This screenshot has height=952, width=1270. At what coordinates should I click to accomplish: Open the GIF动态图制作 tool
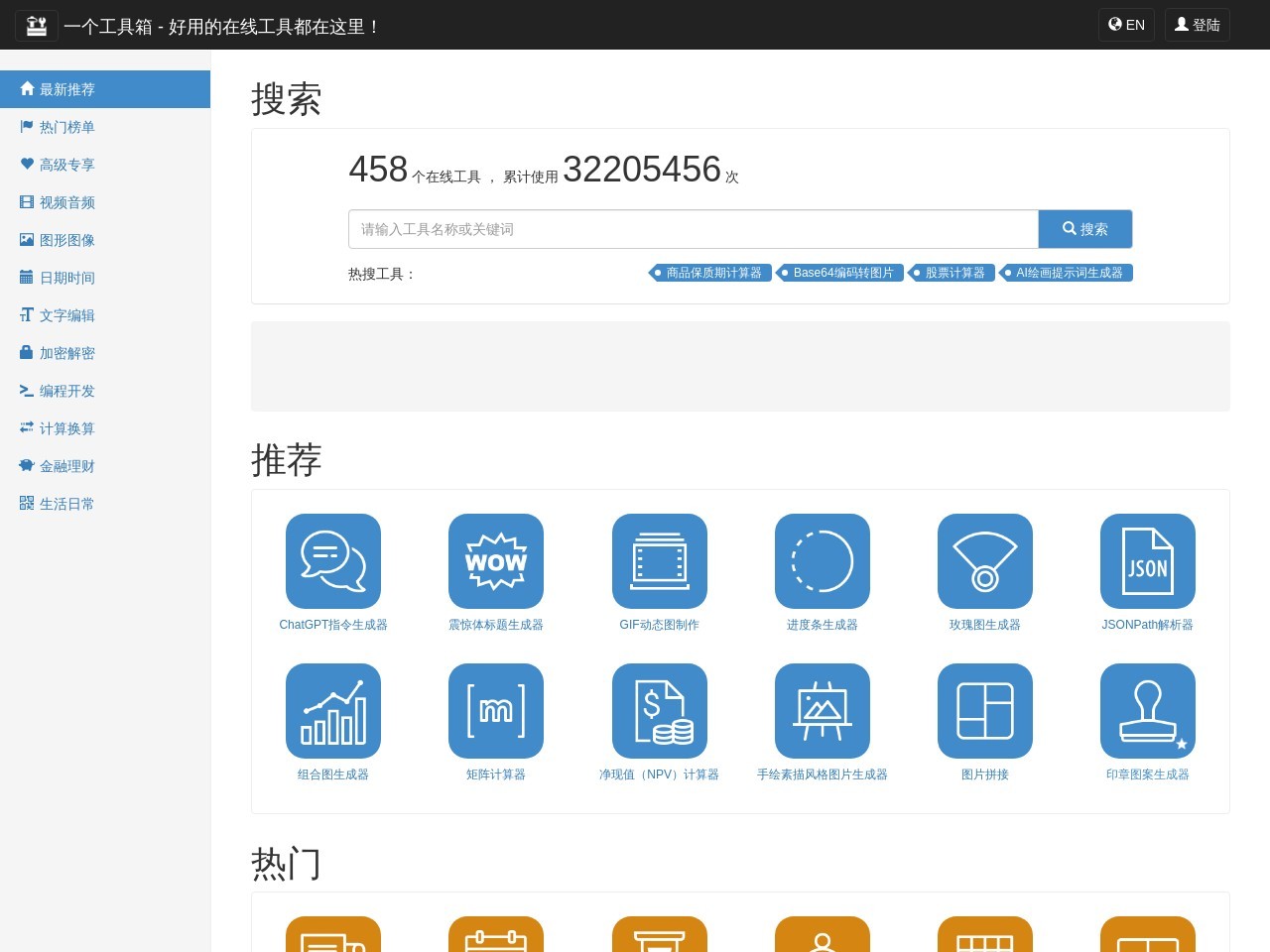[659, 560]
